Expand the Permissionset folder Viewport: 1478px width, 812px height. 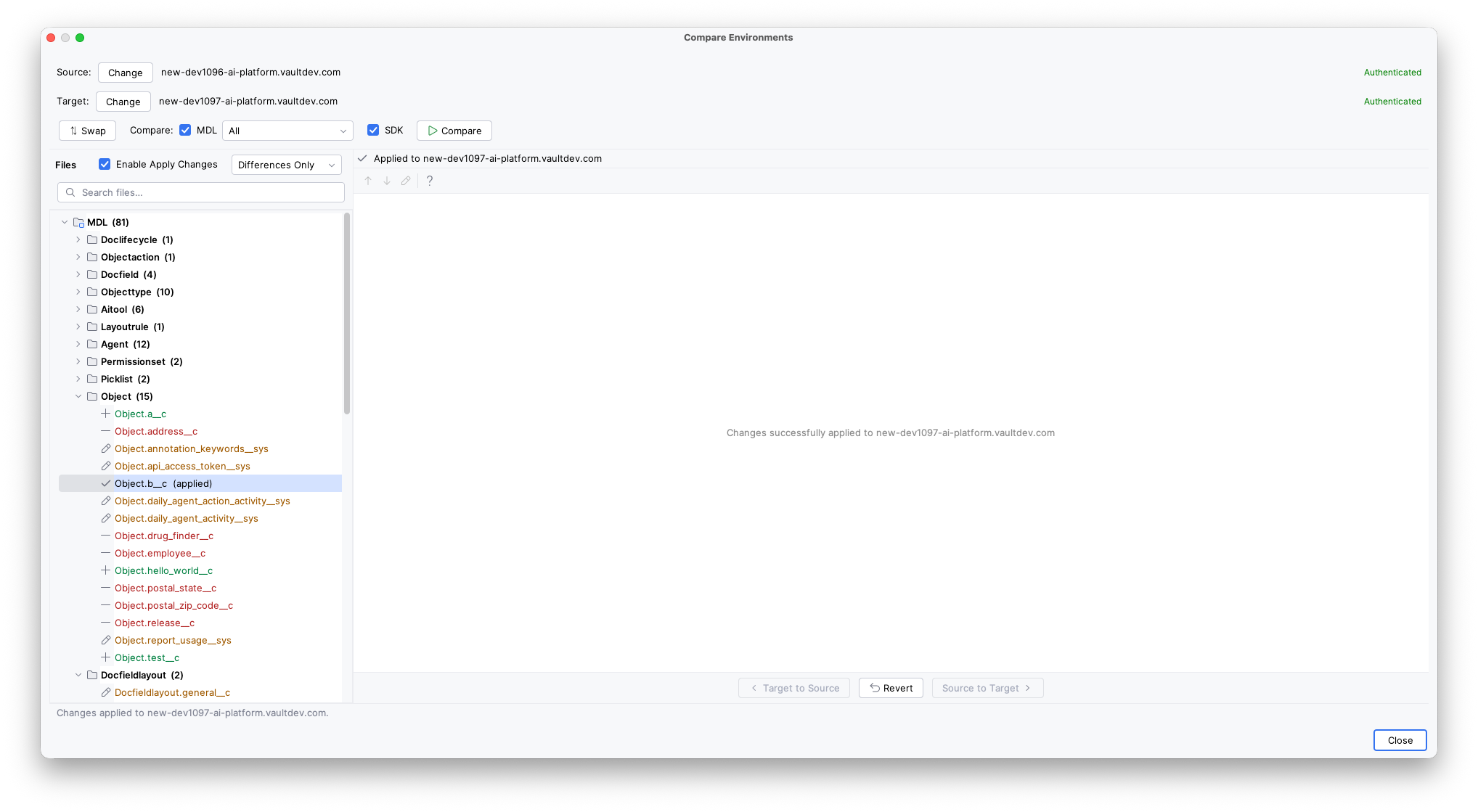[x=78, y=361]
